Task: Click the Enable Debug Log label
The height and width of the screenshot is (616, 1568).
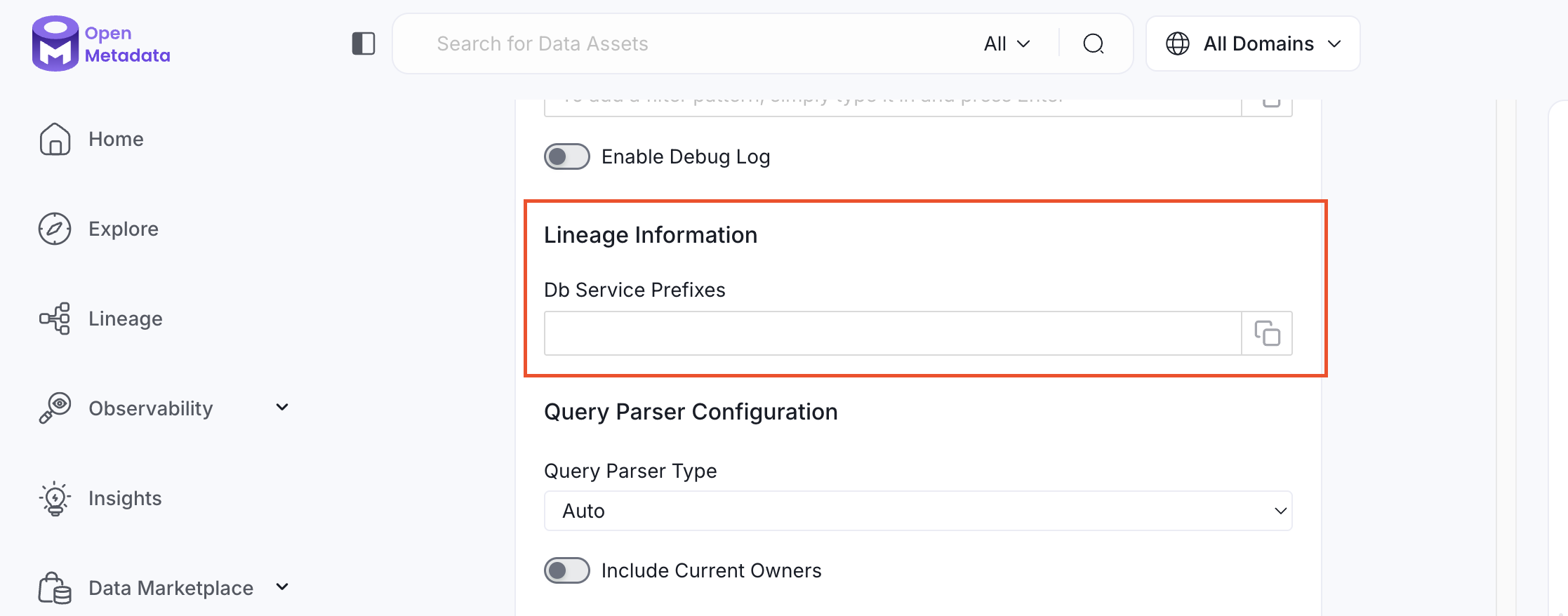Action: click(686, 156)
